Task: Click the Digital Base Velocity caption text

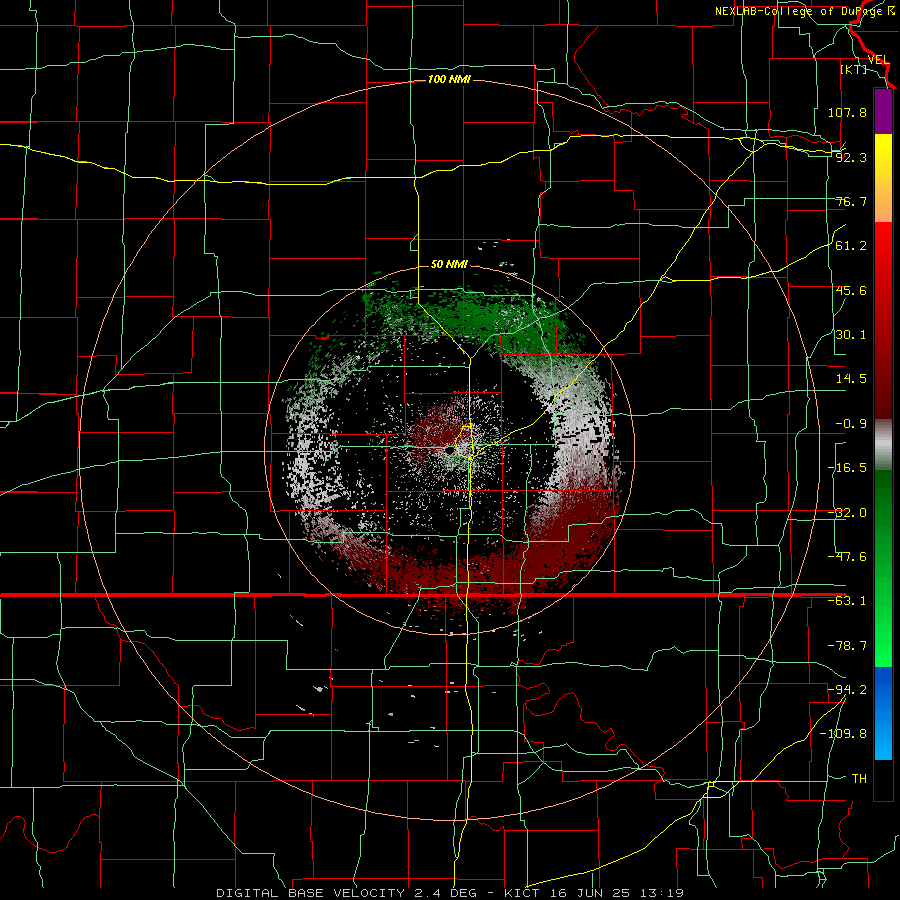Action: click(x=449, y=893)
